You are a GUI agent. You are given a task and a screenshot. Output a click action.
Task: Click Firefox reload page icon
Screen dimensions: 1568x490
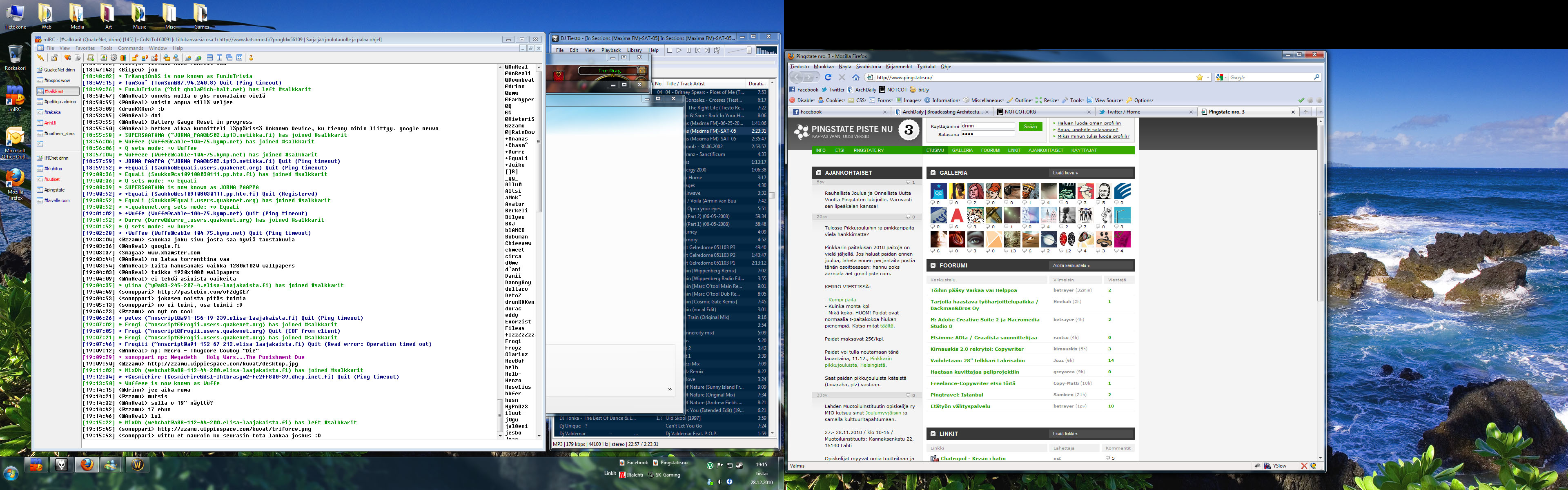pyautogui.click(x=828, y=77)
